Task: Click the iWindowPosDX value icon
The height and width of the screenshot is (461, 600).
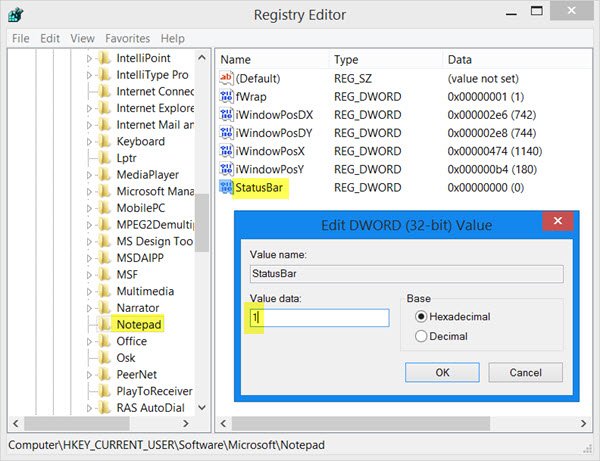Action: pyautogui.click(x=227, y=115)
